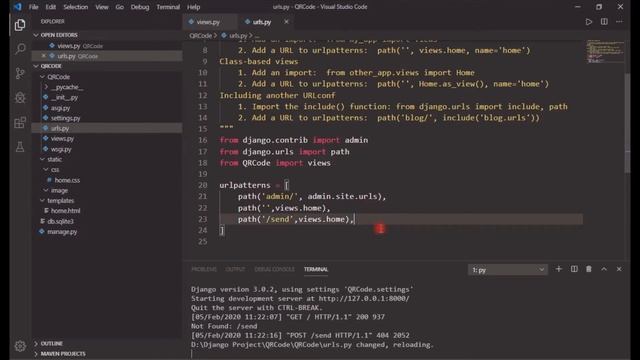
Task: Open the Manage gear at the activity bar bottom
Action: click(20, 346)
